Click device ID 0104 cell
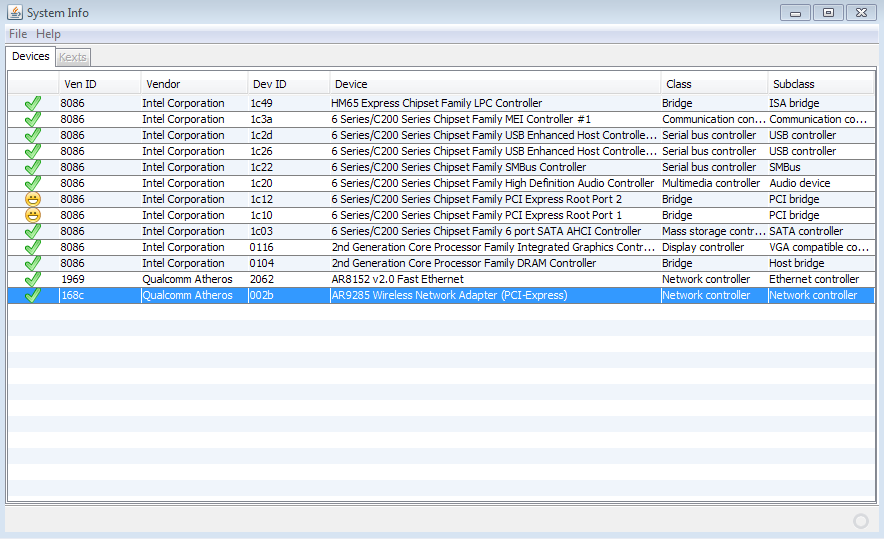Image resolution: width=884 pixels, height=539 pixels. pyautogui.click(x=289, y=263)
